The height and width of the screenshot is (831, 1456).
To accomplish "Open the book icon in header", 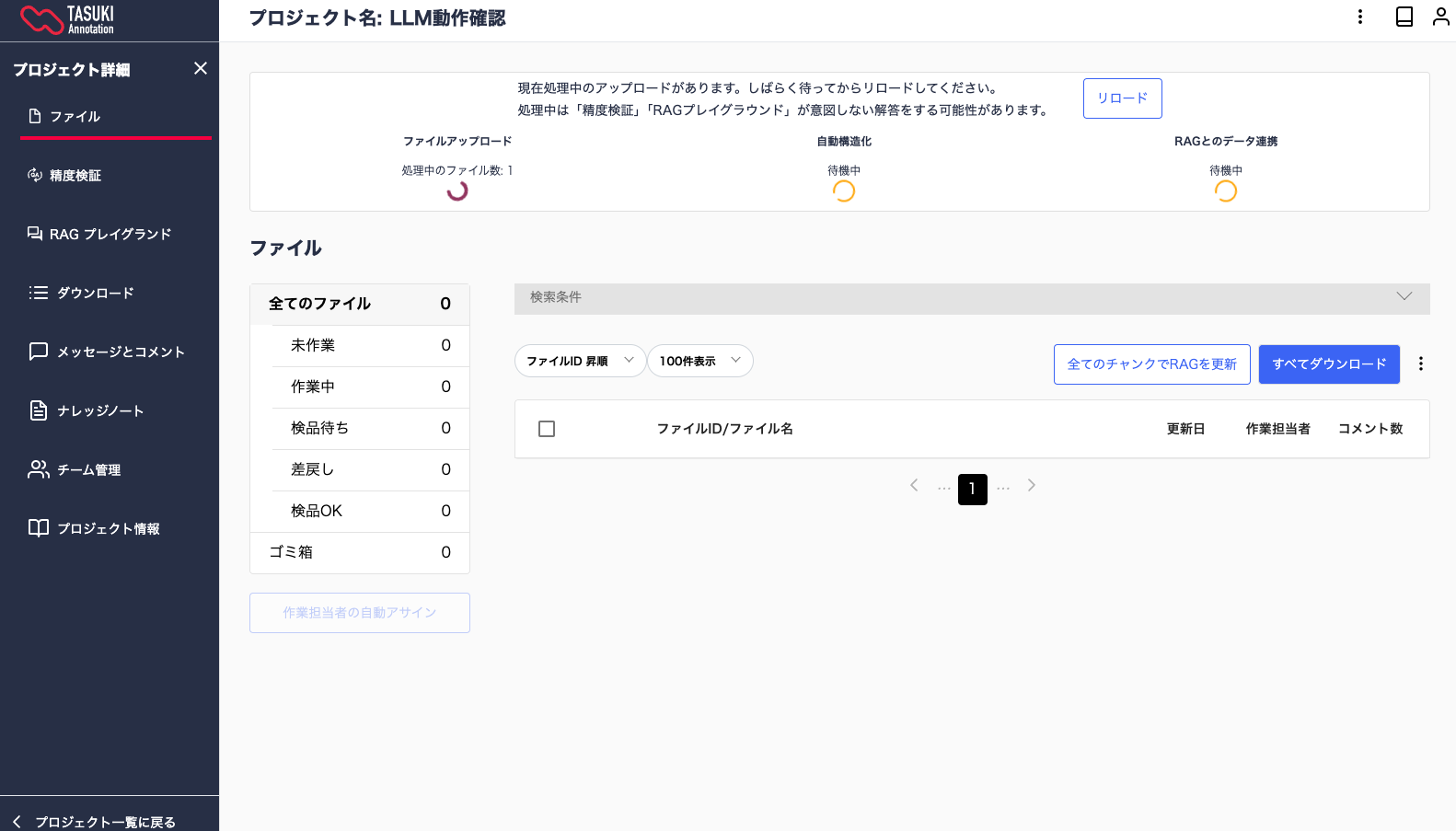I will point(1404,17).
